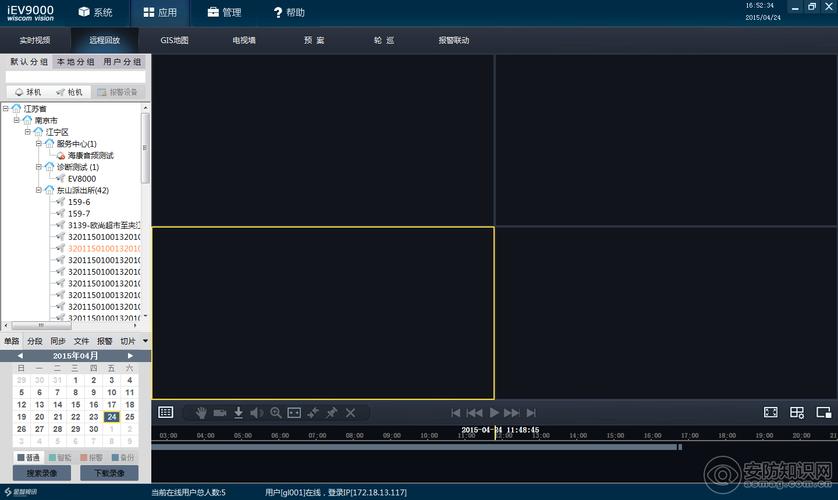
Task: Open the 轮巡 tab
Action: coord(384,40)
